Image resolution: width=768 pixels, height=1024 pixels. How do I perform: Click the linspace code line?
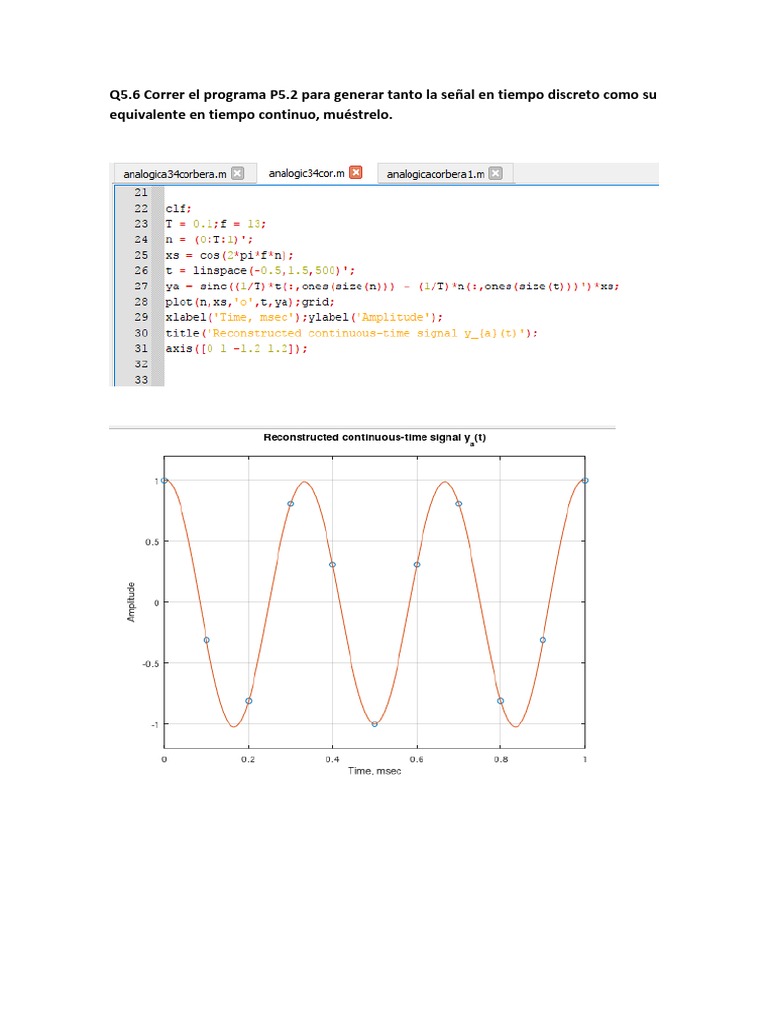click(x=260, y=270)
